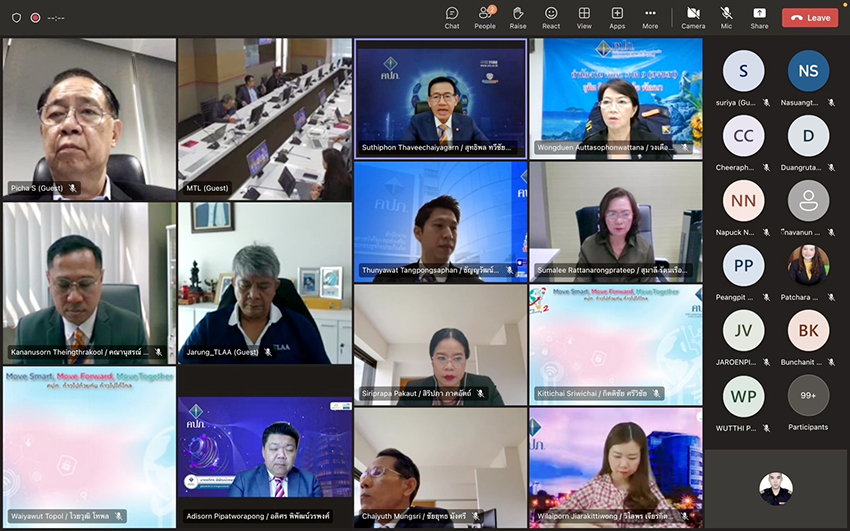Turn on the Camera
The image size is (850, 531).
pyautogui.click(x=693, y=17)
